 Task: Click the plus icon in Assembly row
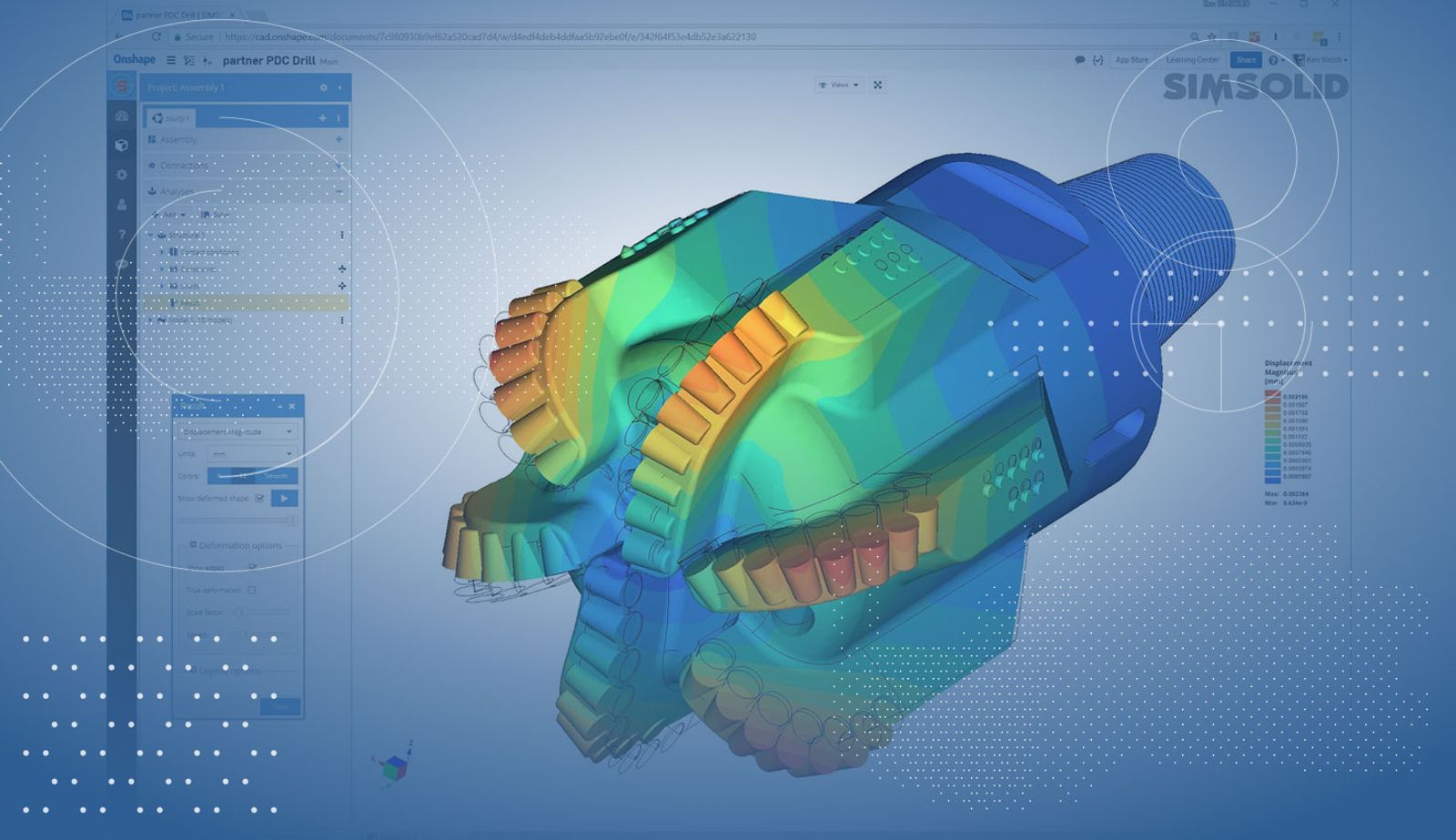[x=339, y=140]
